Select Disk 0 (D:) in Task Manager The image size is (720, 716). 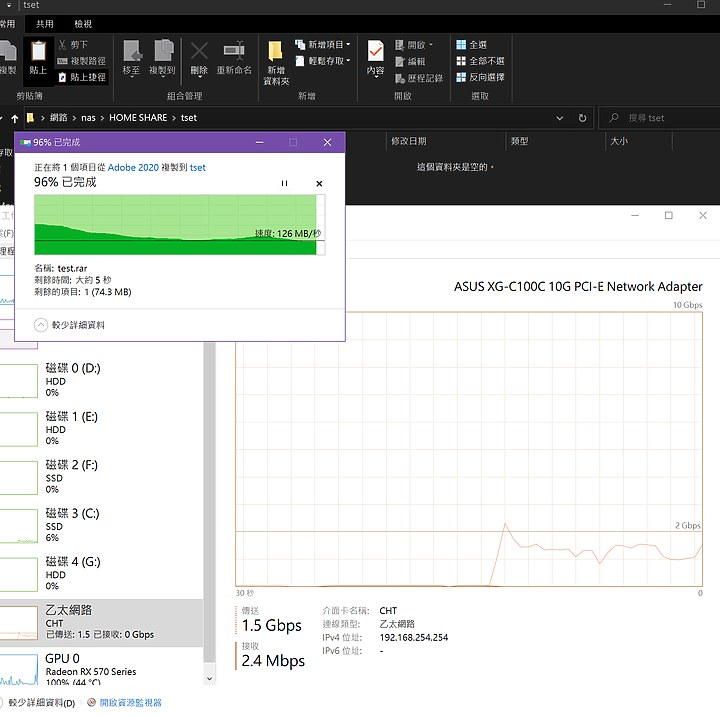101,380
